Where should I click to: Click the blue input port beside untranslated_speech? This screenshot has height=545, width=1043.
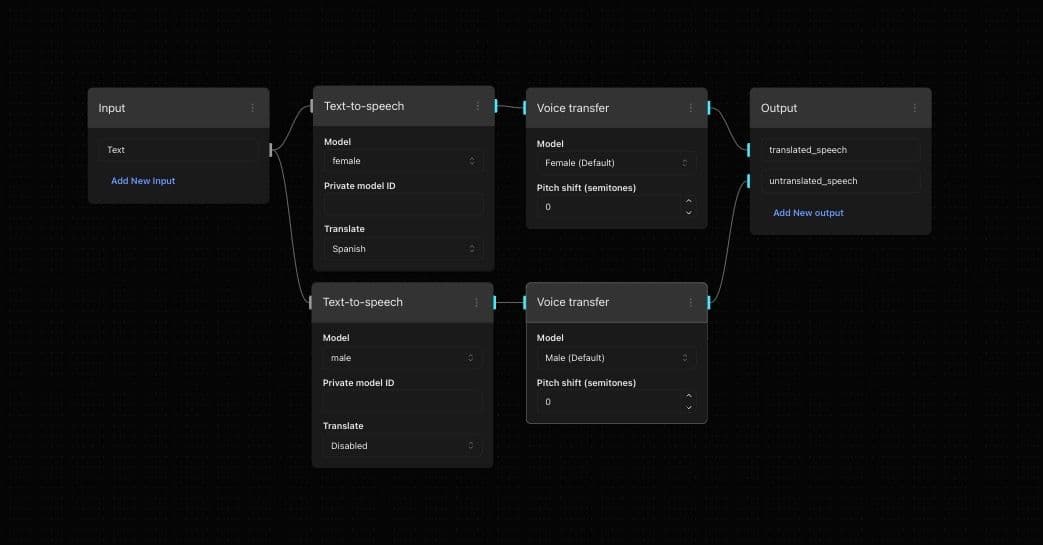tap(748, 181)
